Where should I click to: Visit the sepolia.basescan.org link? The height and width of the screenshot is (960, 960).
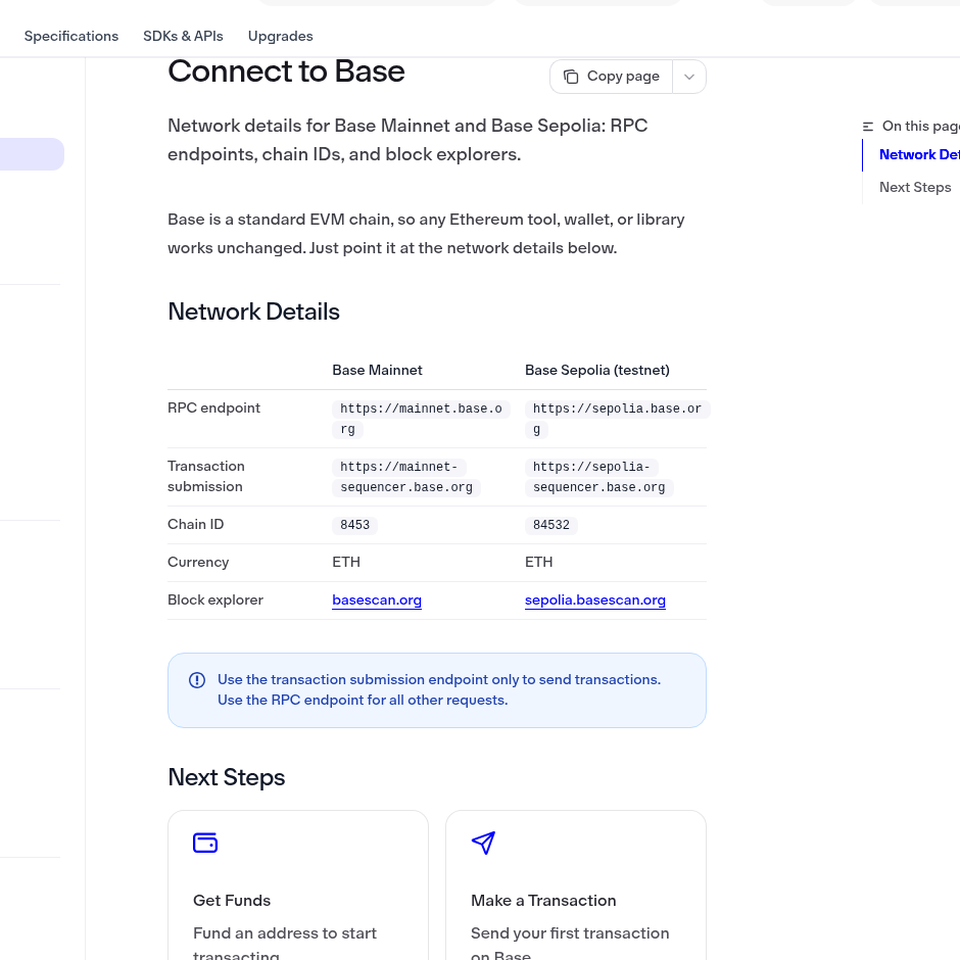(x=595, y=600)
